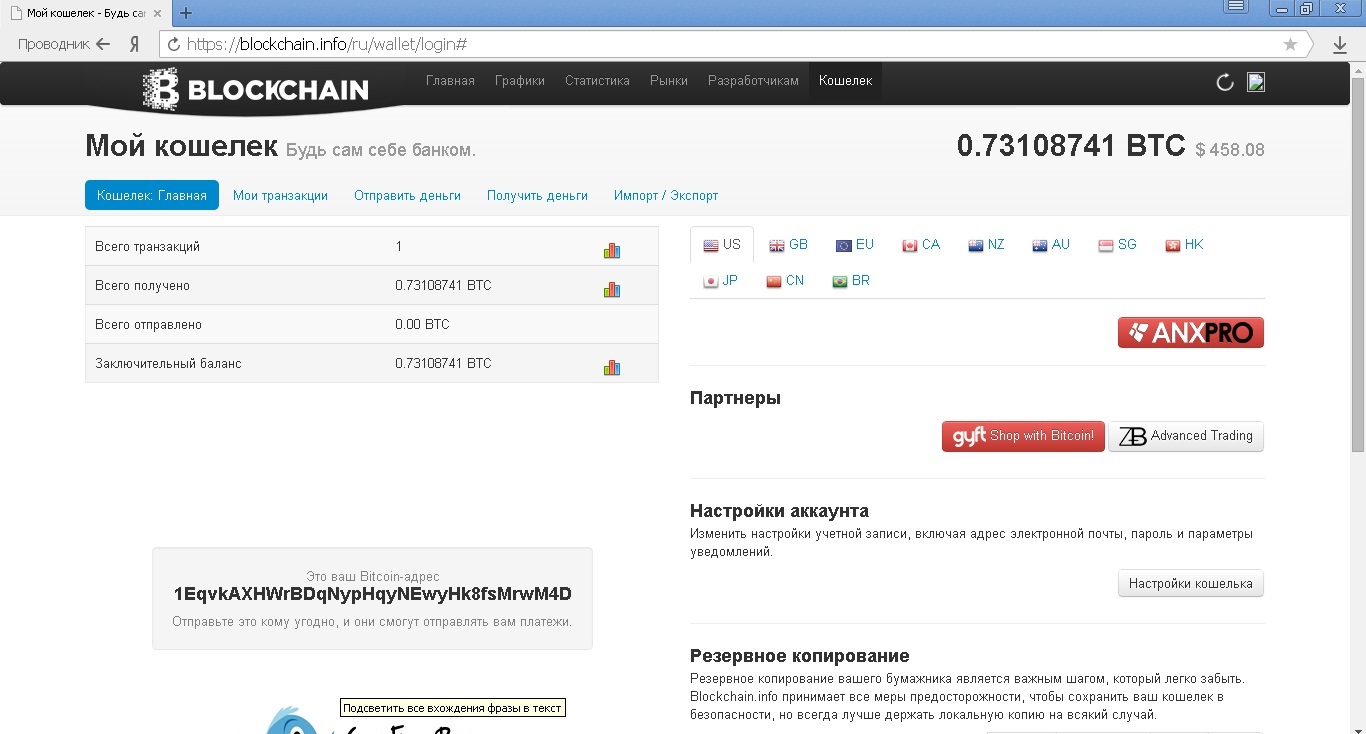
Task: Select the BR currency tab
Action: tap(851, 281)
